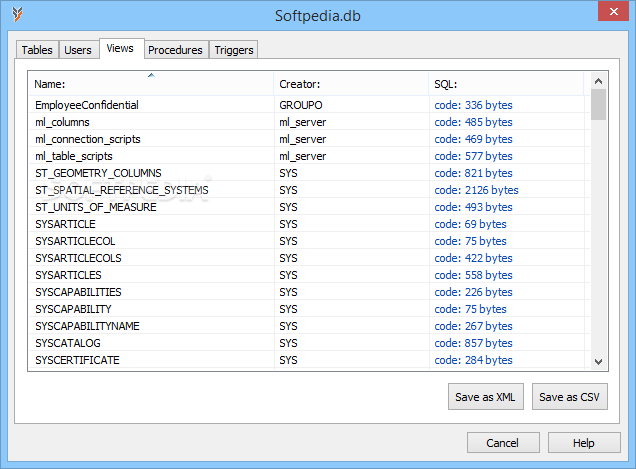Viewport: 636px width, 469px height.
Task: Sort by the SQL column header
Action: (x=506, y=84)
